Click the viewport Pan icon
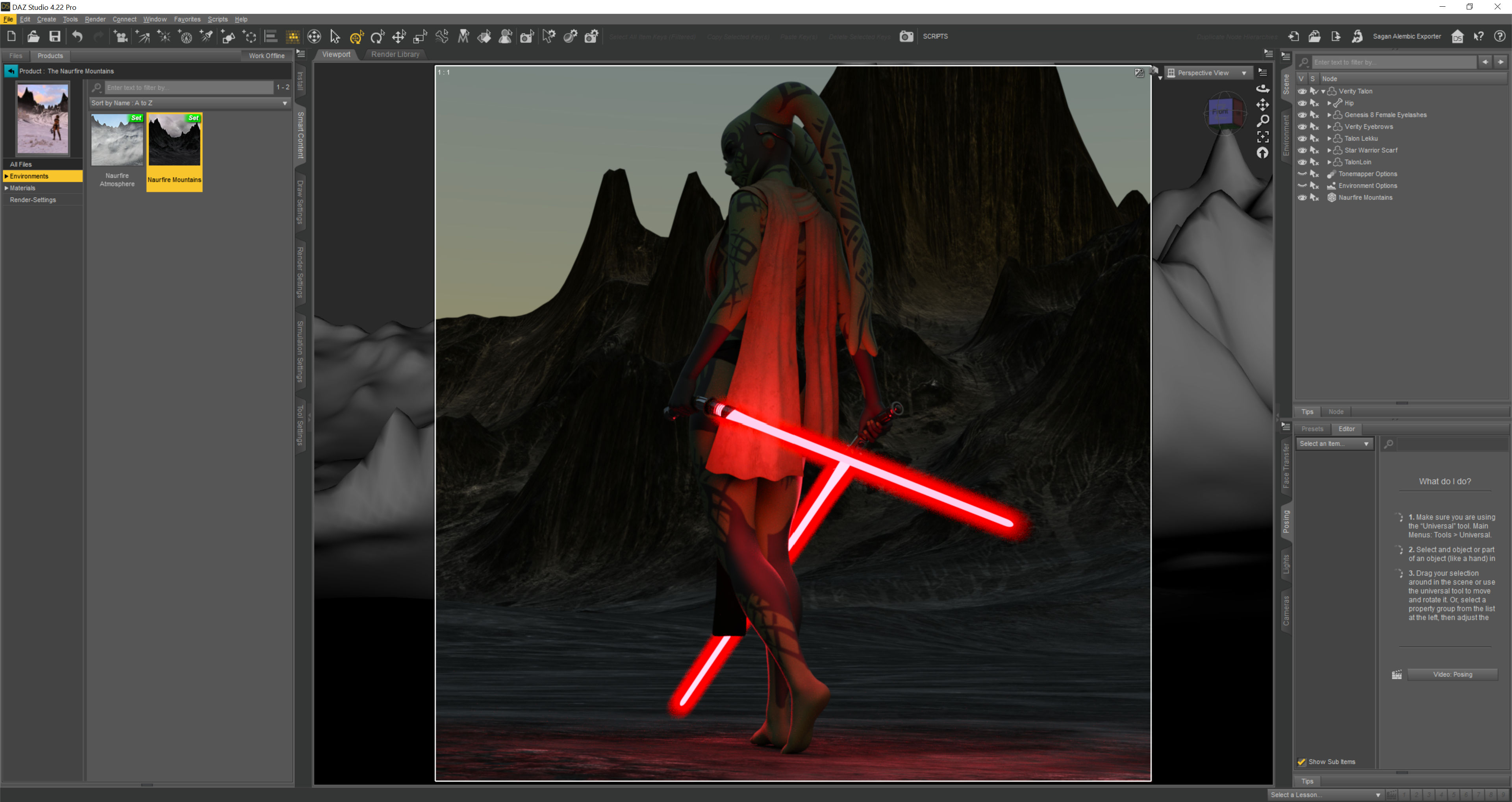This screenshot has height=802, width=1512. 1262,104
